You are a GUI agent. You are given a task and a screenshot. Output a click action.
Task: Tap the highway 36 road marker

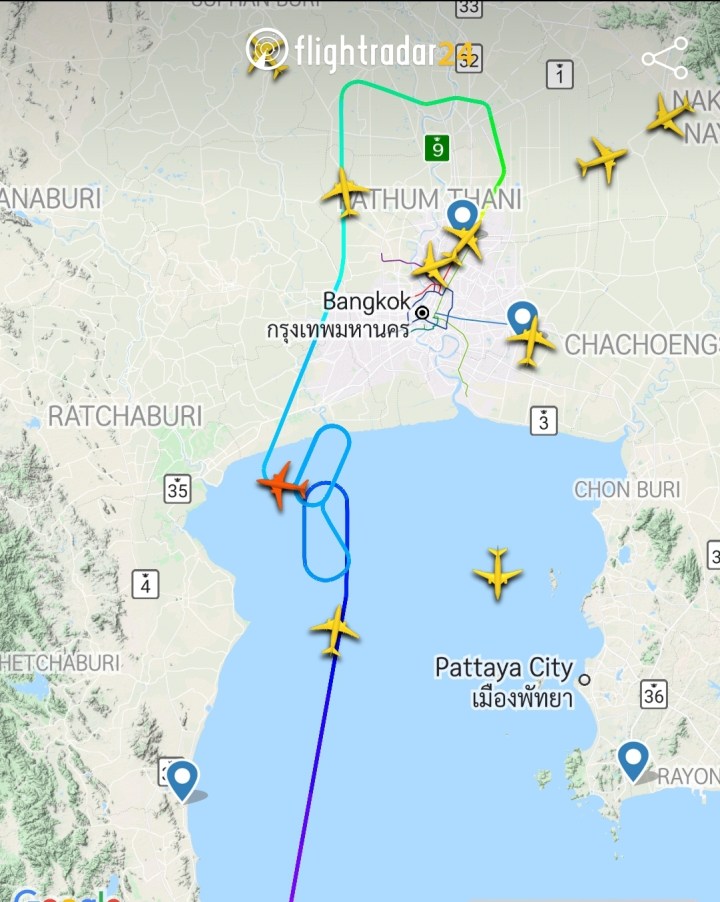654,694
